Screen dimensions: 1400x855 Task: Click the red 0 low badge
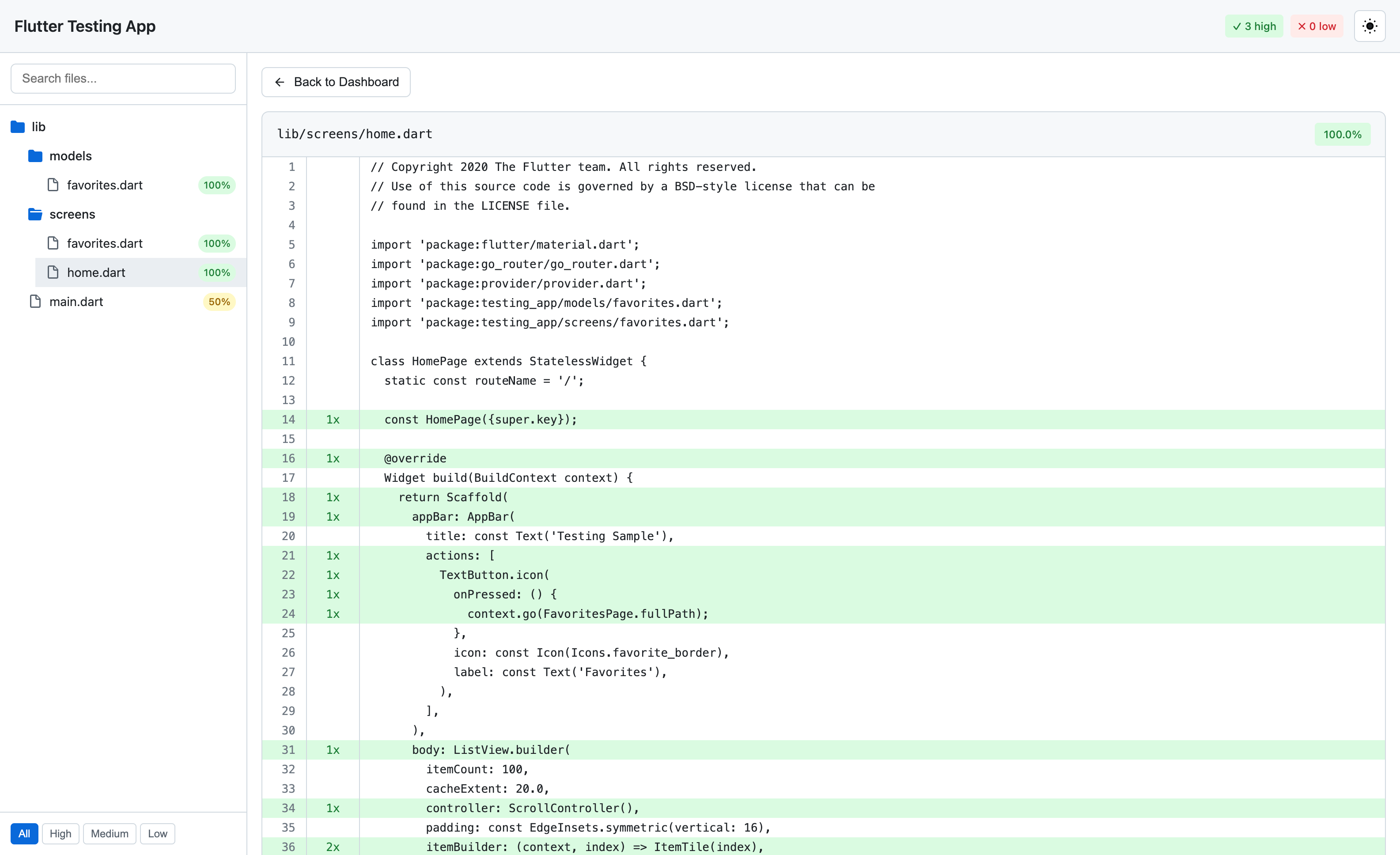(1316, 26)
